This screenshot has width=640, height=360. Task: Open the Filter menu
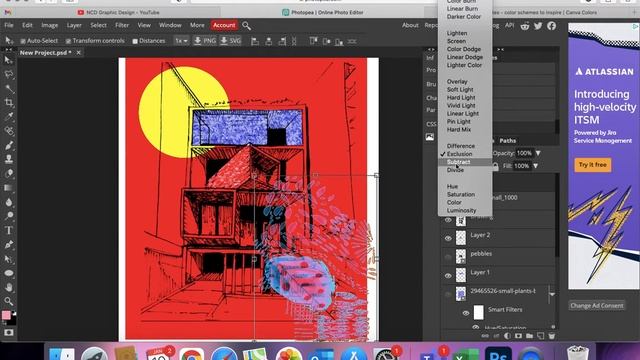click(x=122, y=25)
